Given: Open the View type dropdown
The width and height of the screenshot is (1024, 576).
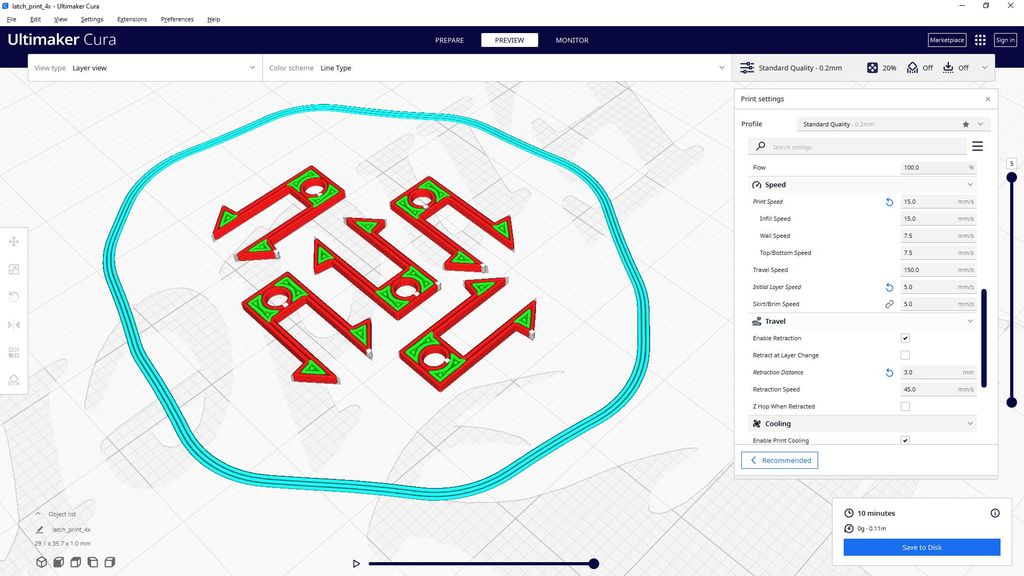Looking at the screenshot, I should (145, 68).
